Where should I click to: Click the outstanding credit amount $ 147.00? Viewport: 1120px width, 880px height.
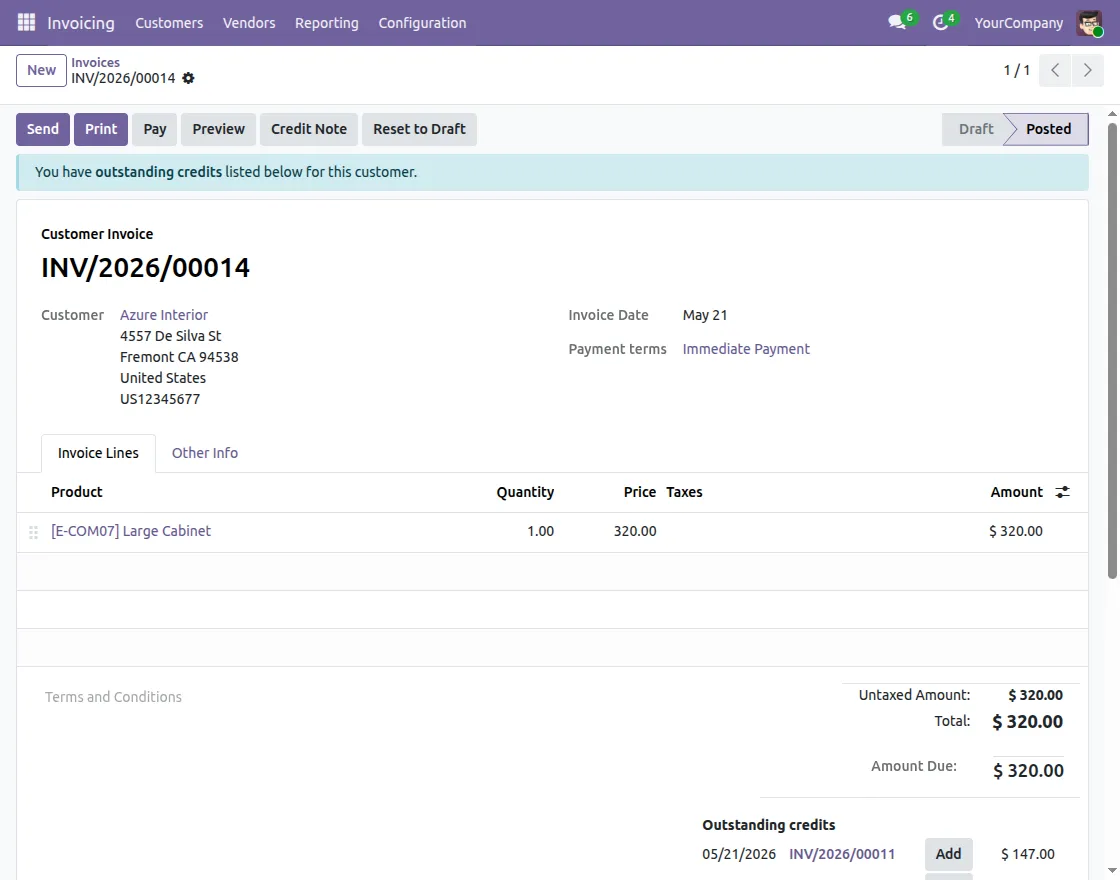1027,854
